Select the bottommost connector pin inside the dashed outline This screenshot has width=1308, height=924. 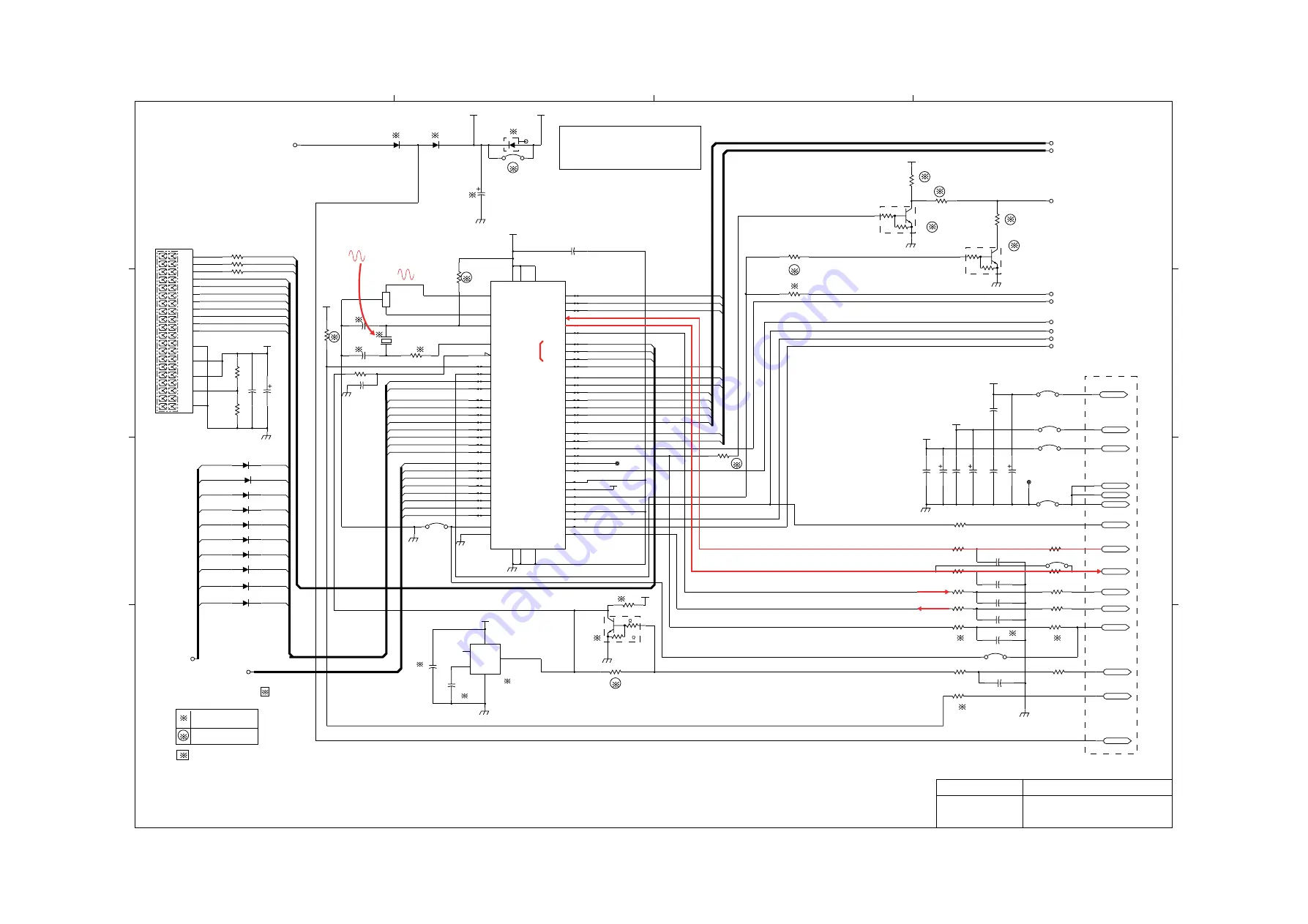pos(1116,740)
